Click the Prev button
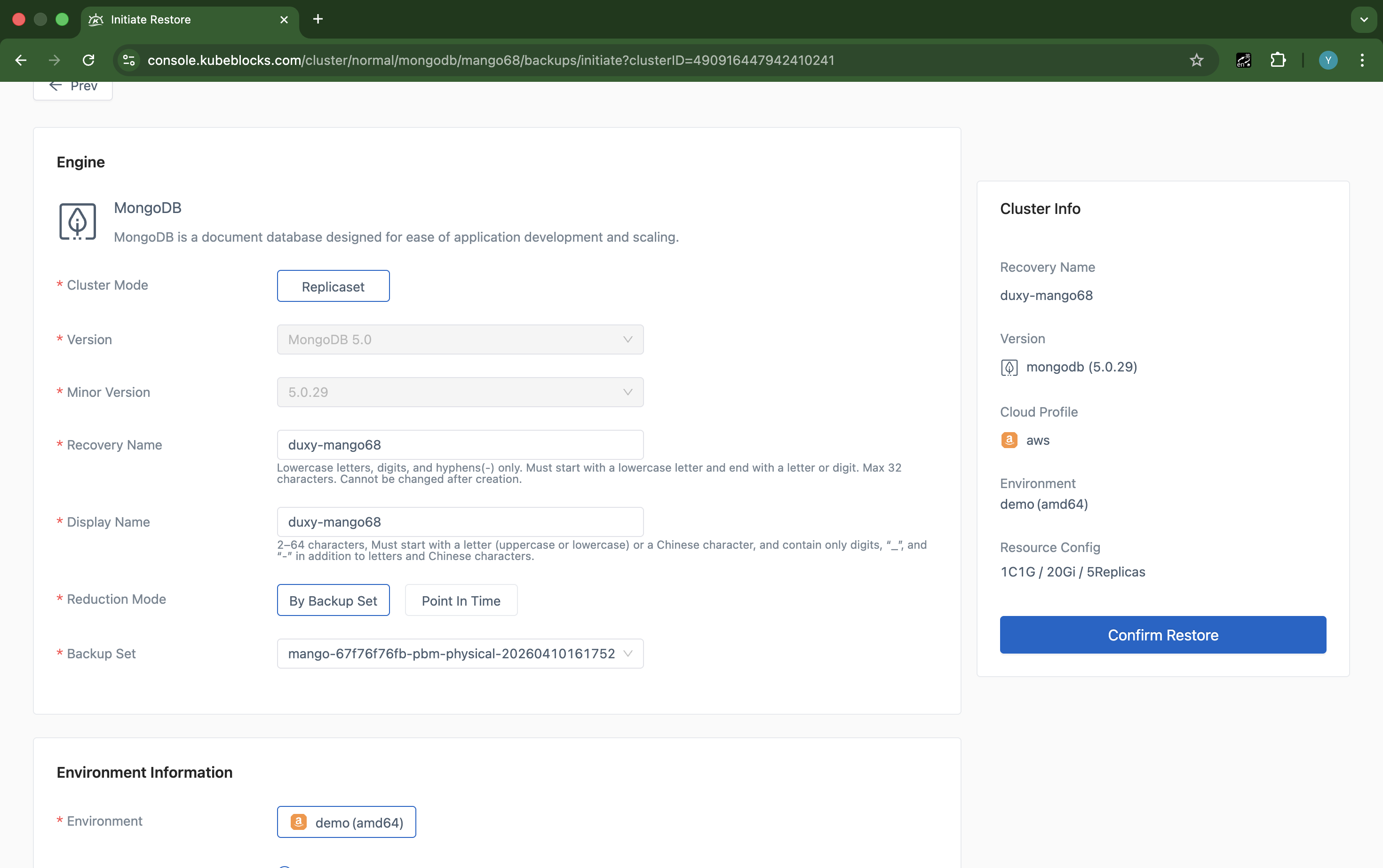The image size is (1383, 868). (72, 86)
